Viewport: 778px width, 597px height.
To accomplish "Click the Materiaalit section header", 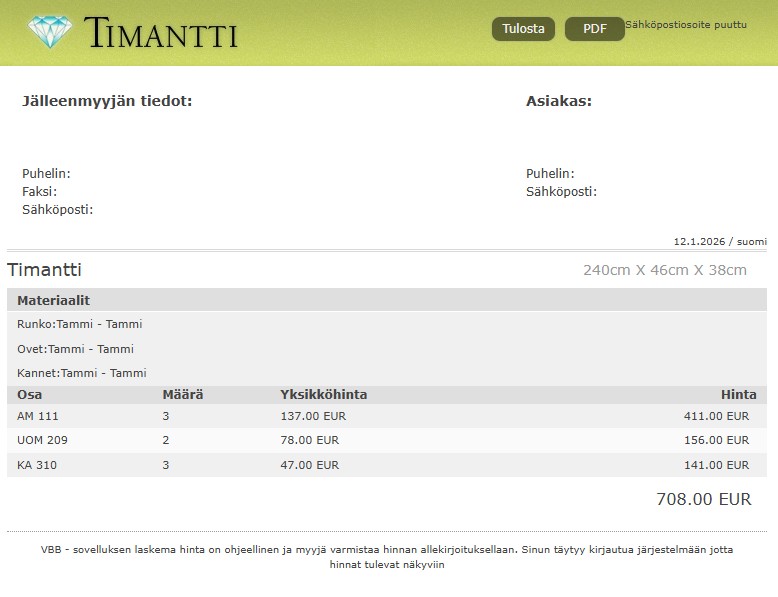I will point(54,300).
